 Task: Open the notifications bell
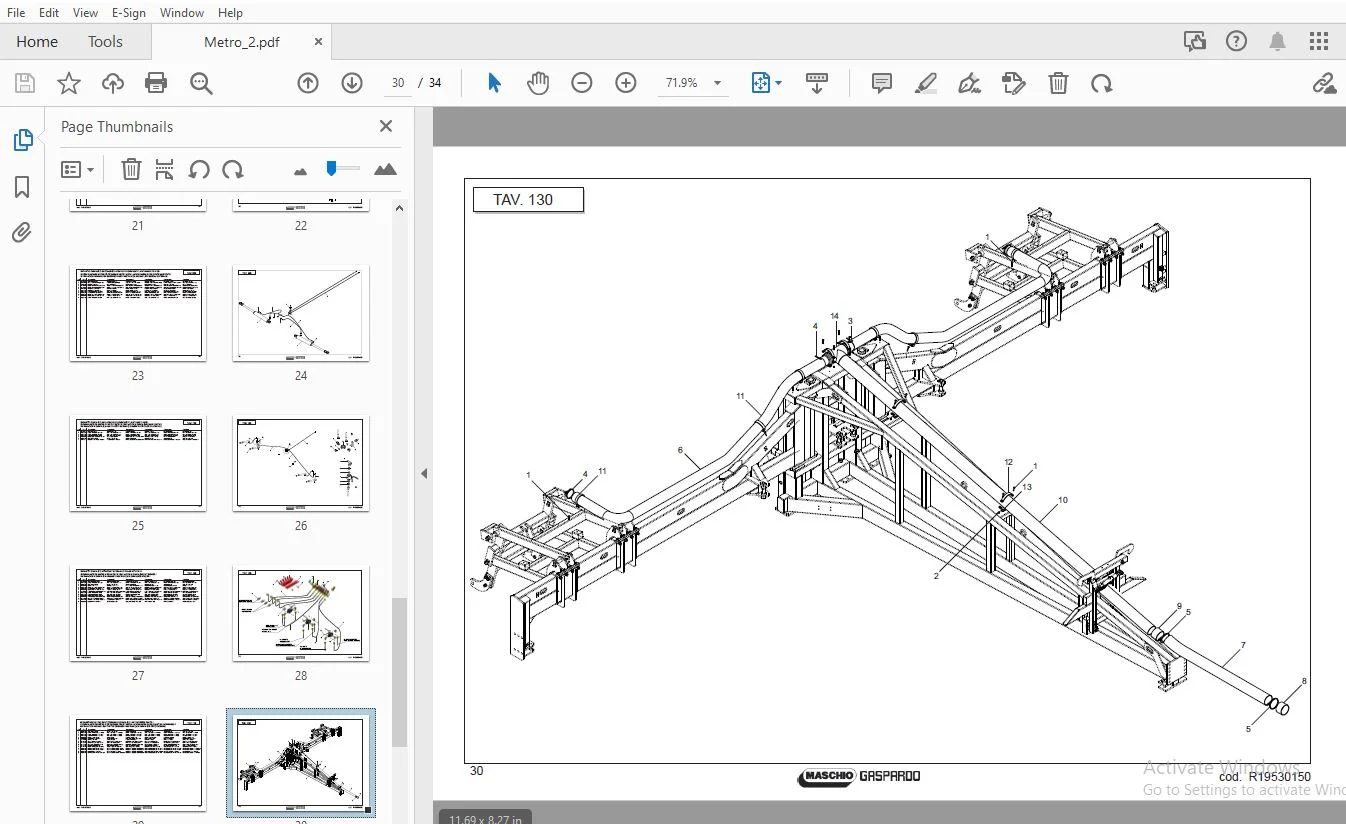click(x=1278, y=41)
